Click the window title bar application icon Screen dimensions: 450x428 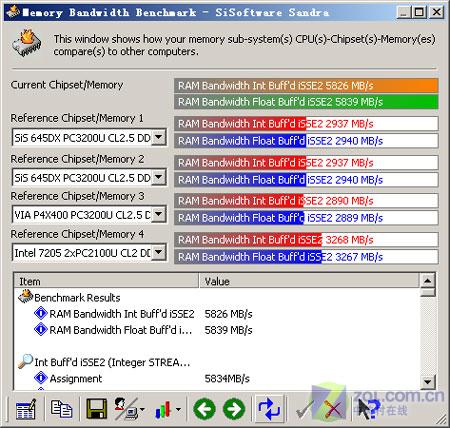pyautogui.click(x=13, y=12)
